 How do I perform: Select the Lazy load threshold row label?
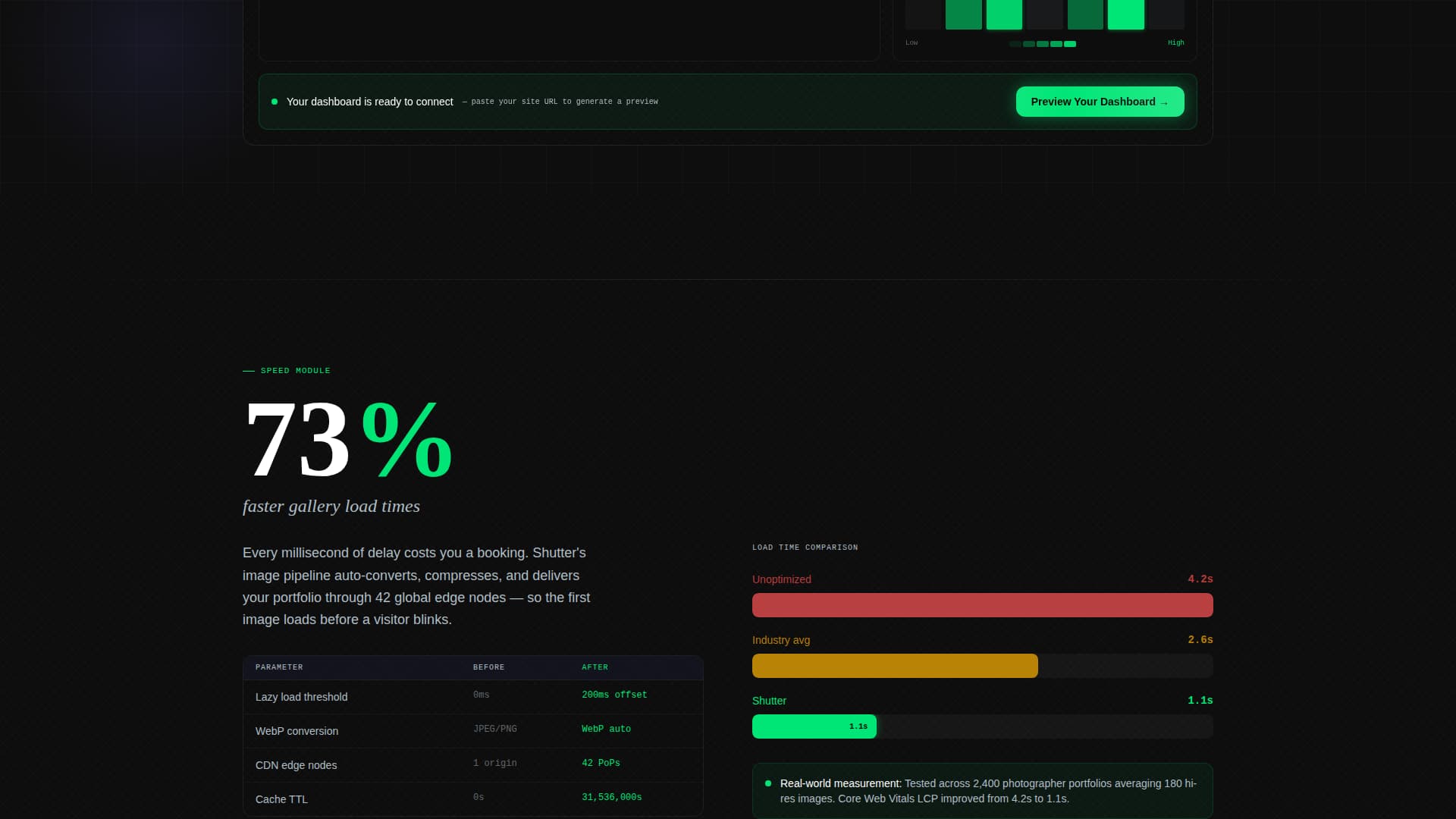[301, 697]
